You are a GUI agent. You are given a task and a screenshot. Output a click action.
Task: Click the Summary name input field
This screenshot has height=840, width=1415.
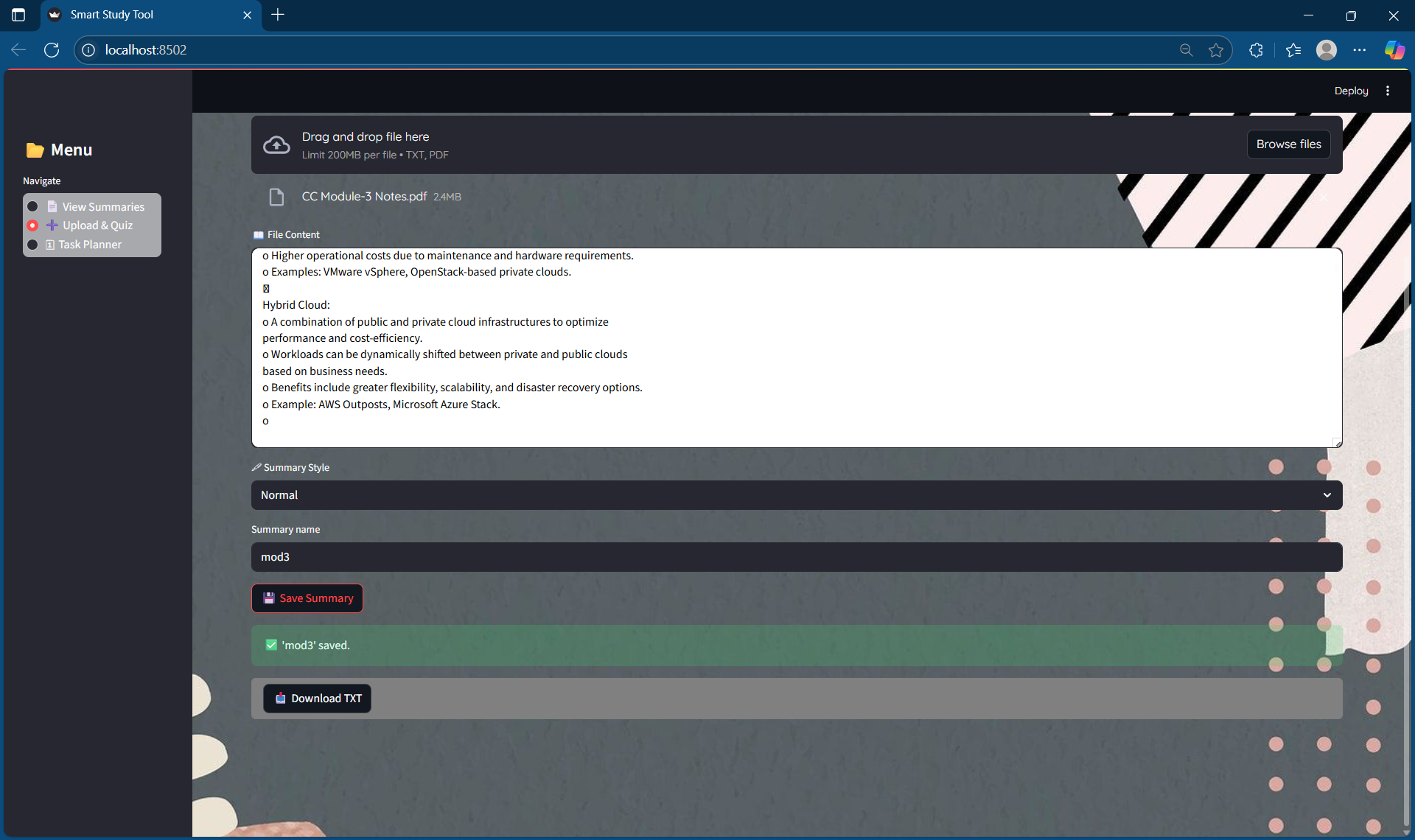(796, 557)
